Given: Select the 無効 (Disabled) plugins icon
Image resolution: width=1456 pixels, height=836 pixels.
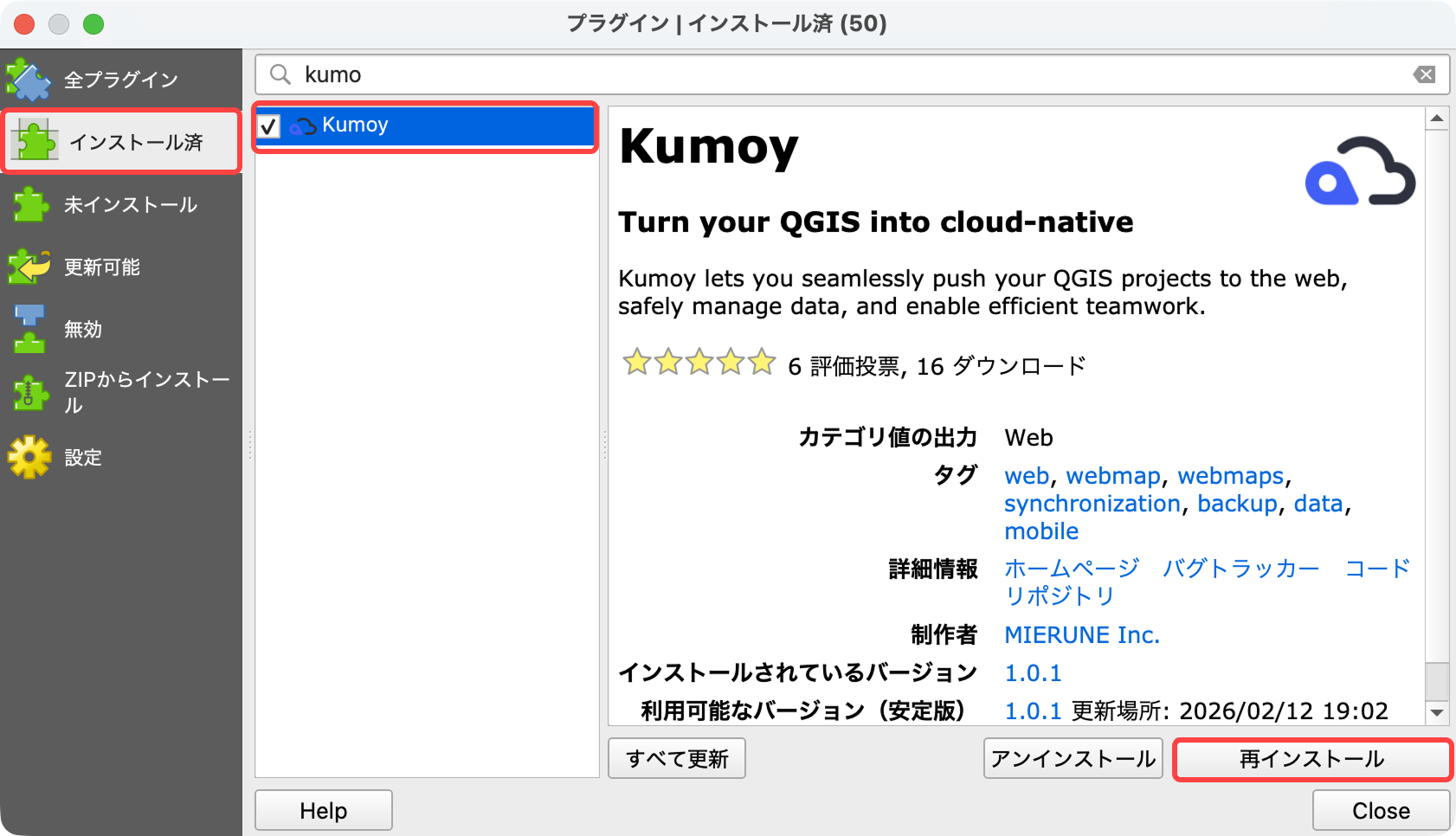Looking at the screenshot, I should [29, 328].
